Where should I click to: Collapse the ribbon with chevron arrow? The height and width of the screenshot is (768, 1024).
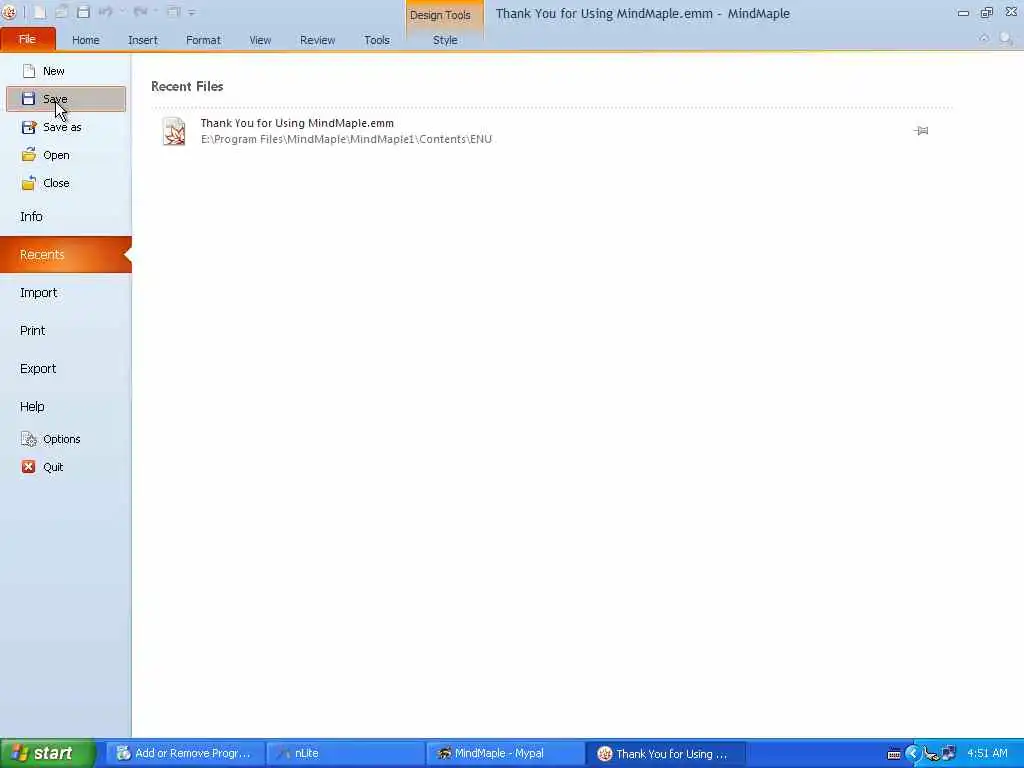click(x=984, y=39)
